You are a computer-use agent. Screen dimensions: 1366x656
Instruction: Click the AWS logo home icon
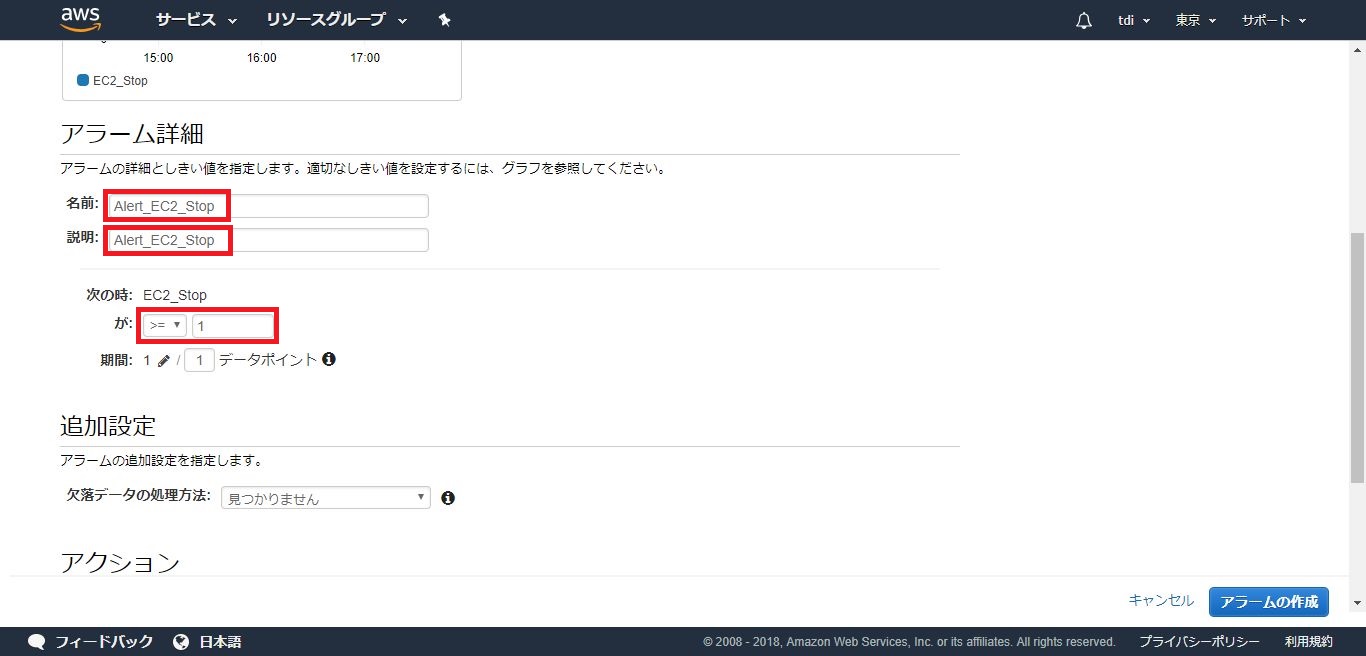pos(81,19)
